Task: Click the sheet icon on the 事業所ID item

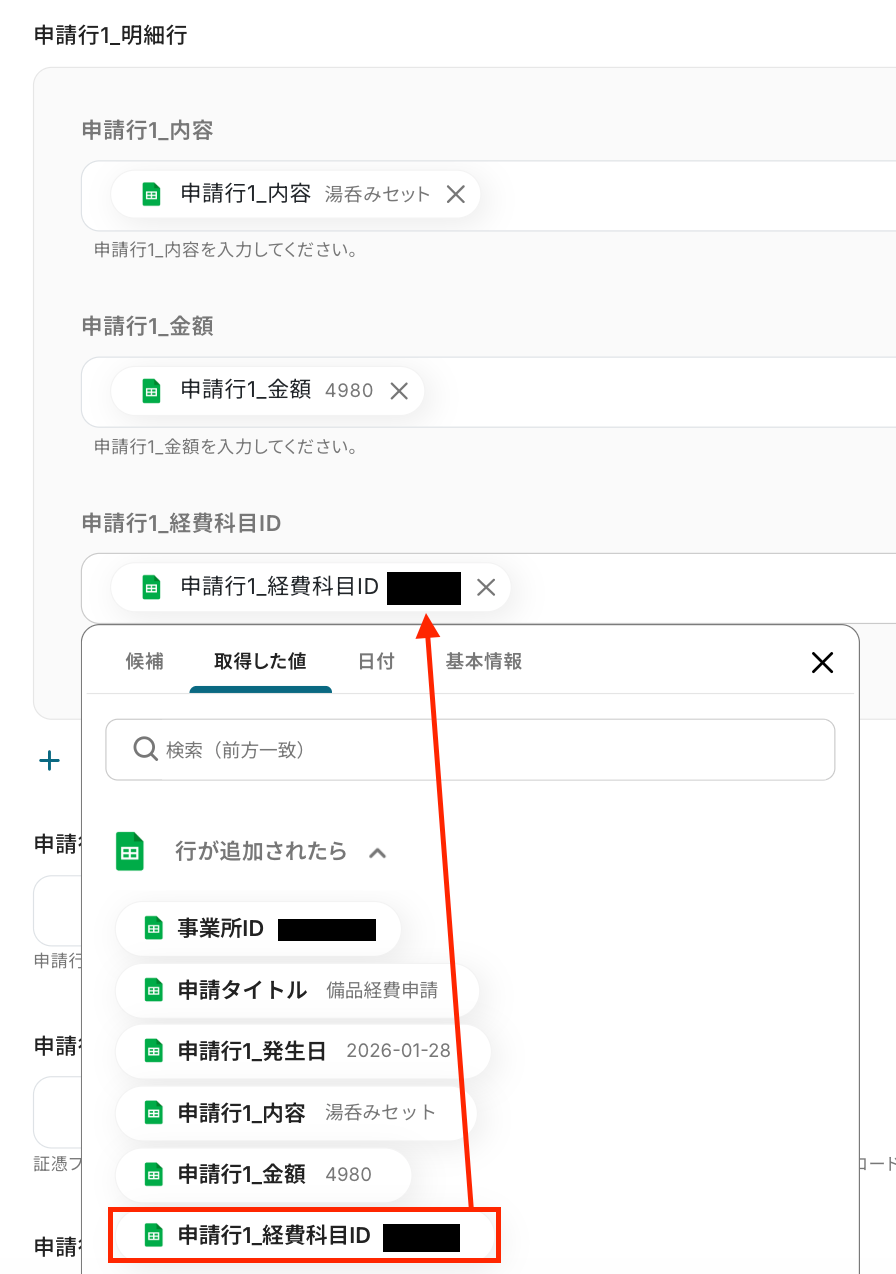Action: pos(154,929)
